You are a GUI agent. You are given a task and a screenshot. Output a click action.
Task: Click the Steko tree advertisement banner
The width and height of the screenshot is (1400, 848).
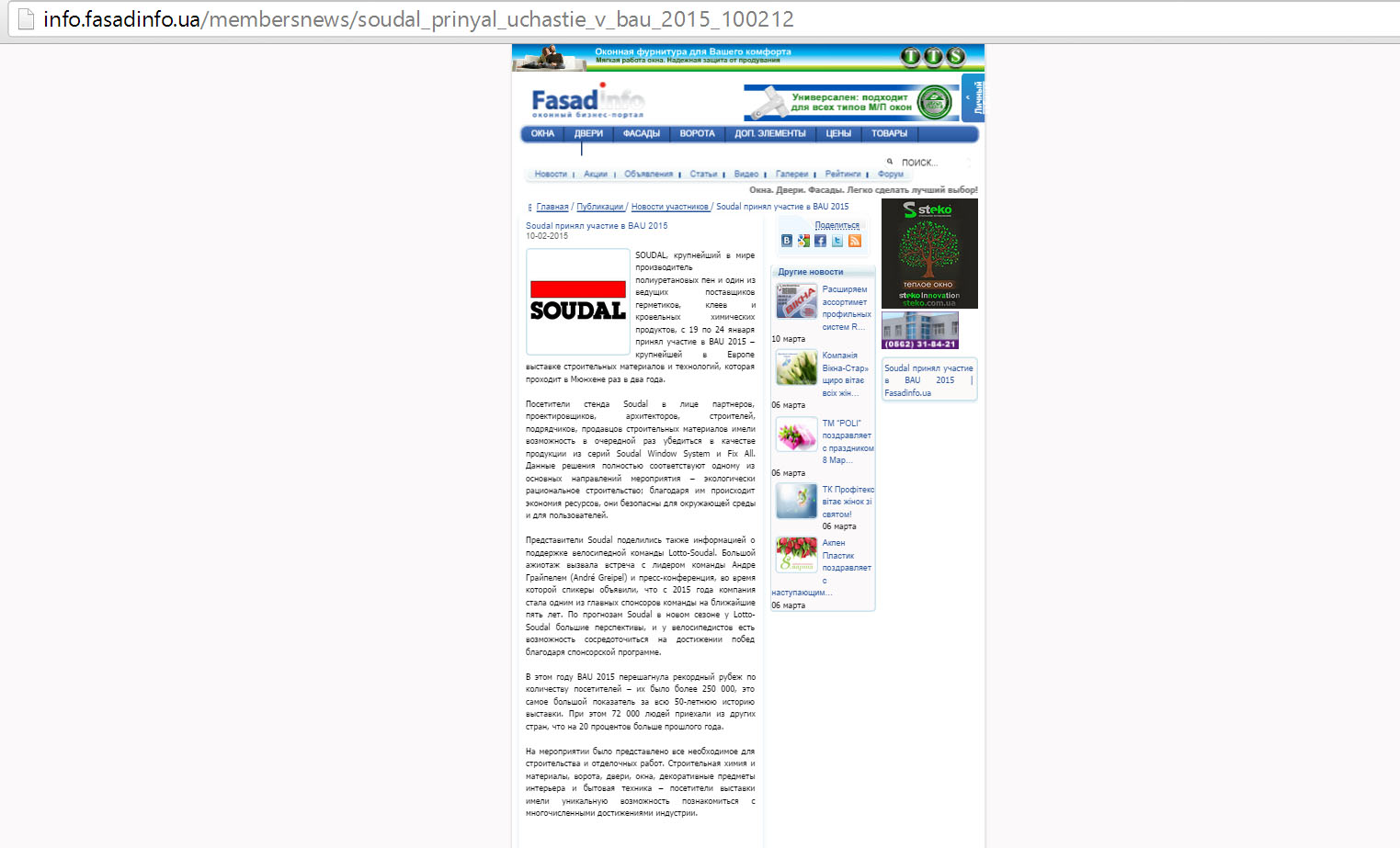click(x=929, y=254)
